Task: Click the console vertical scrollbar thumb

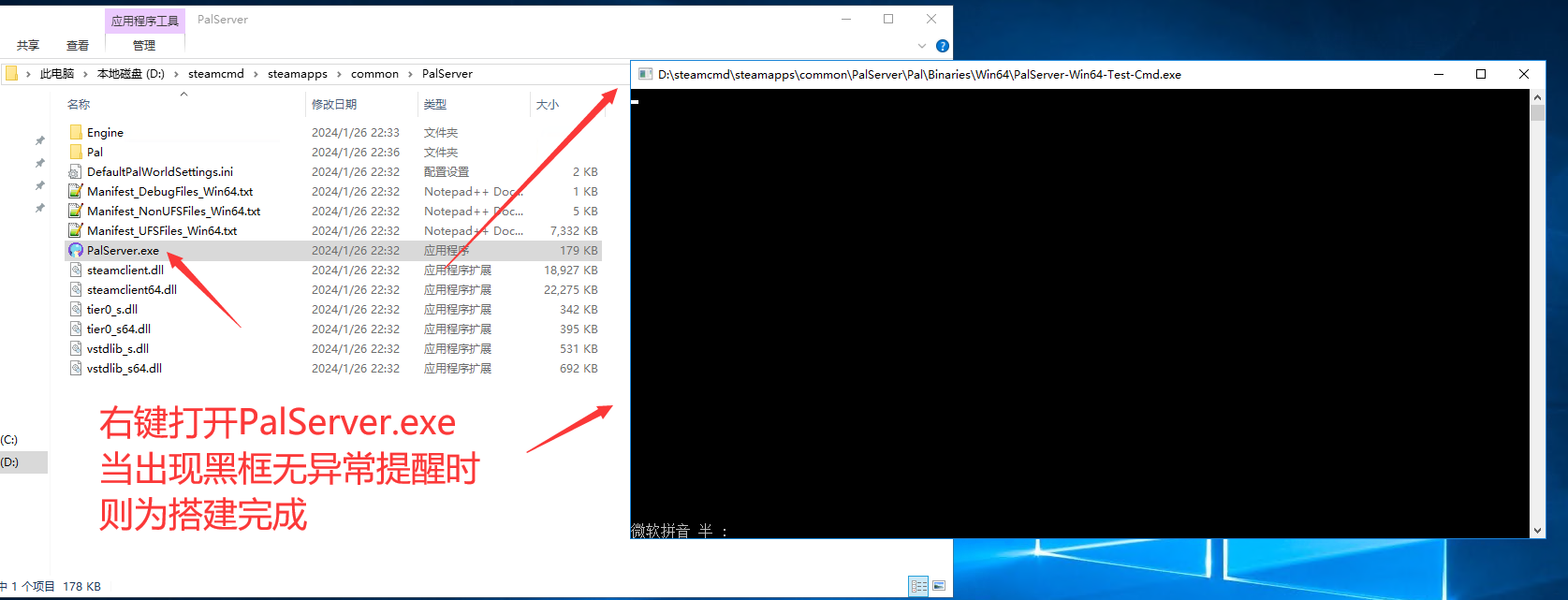Action: [x=1537, y=113]
